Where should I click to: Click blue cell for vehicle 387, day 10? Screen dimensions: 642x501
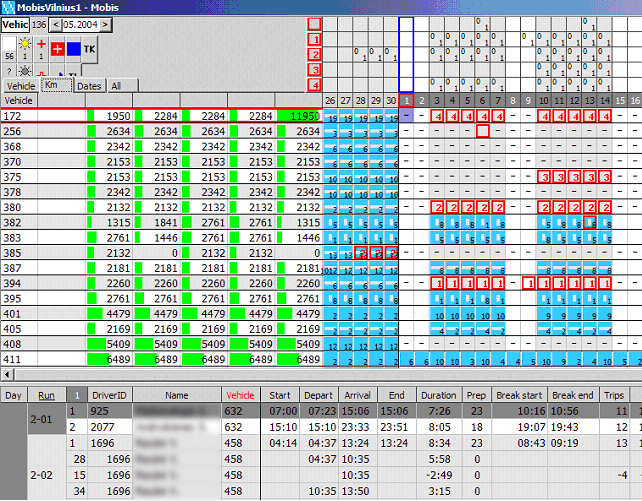click(x=544, y=269)
